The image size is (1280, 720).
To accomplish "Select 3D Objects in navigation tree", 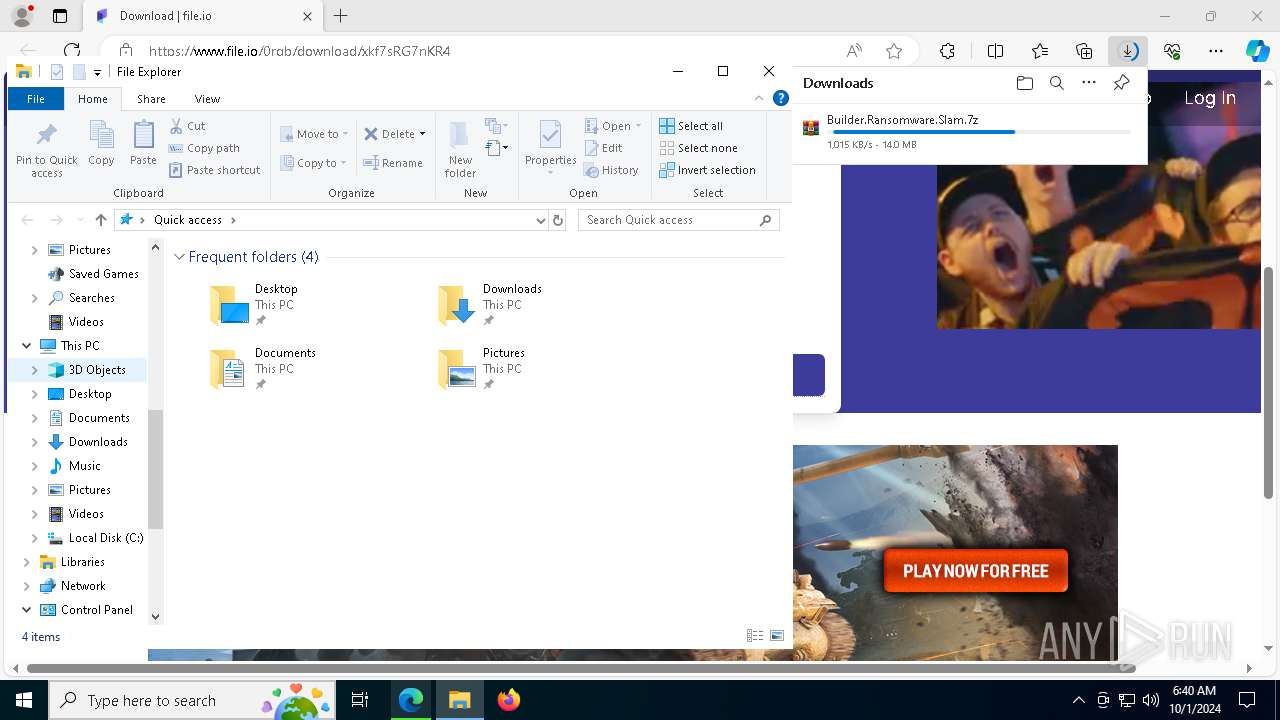I will point(96,370).
